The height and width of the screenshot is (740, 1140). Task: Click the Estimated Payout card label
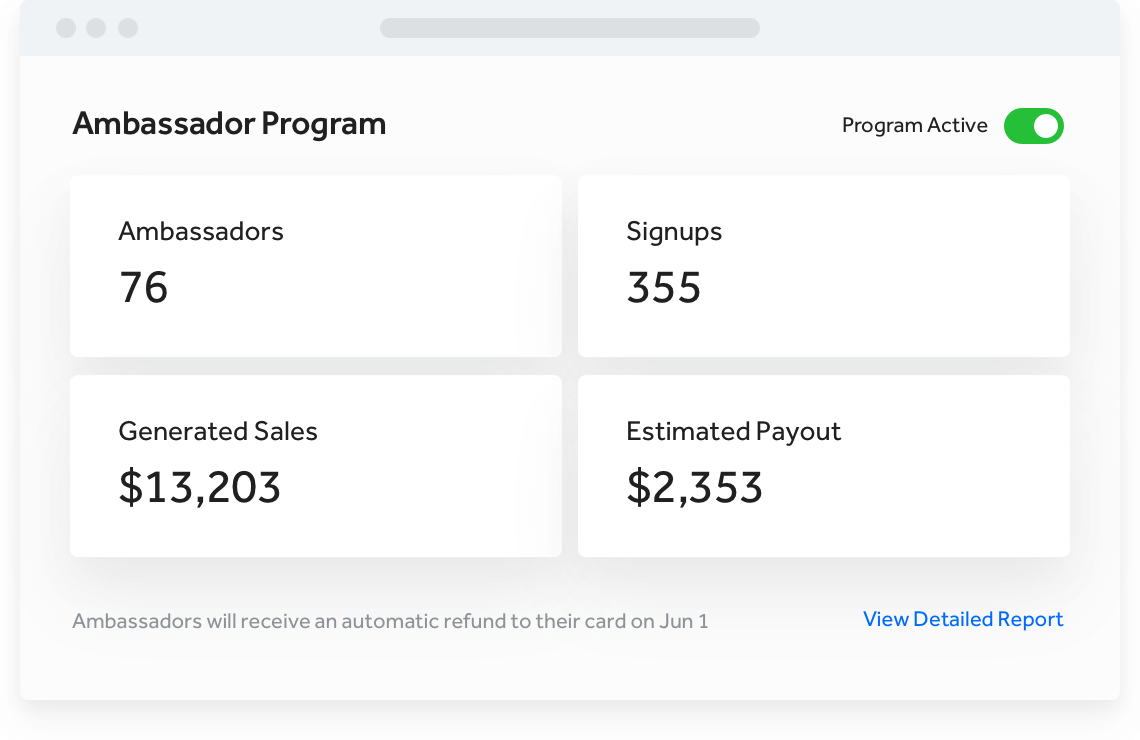pos(733,432)
